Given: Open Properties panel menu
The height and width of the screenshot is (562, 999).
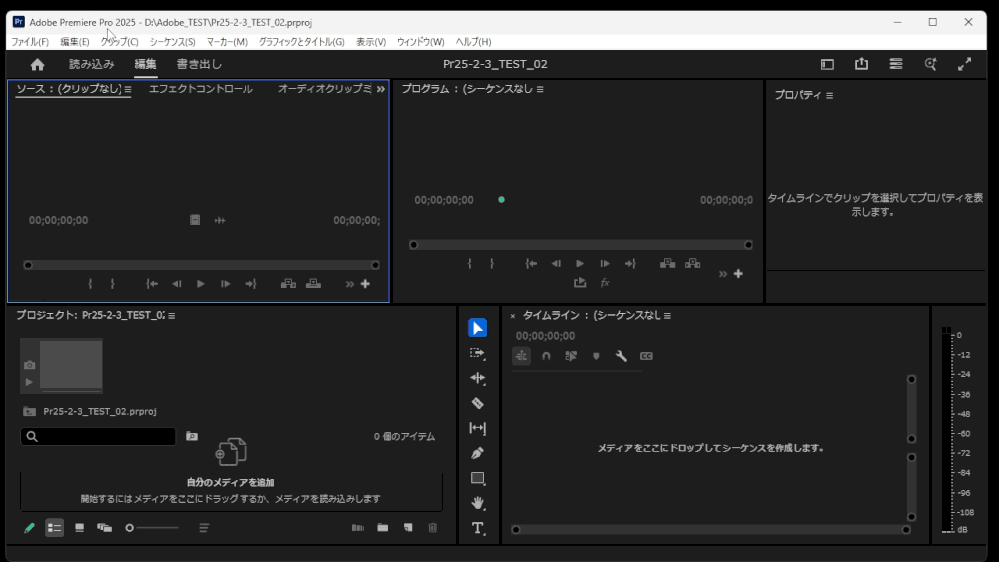Looking at the screenshot, I should pyautogui.click(x=829, y=96).
